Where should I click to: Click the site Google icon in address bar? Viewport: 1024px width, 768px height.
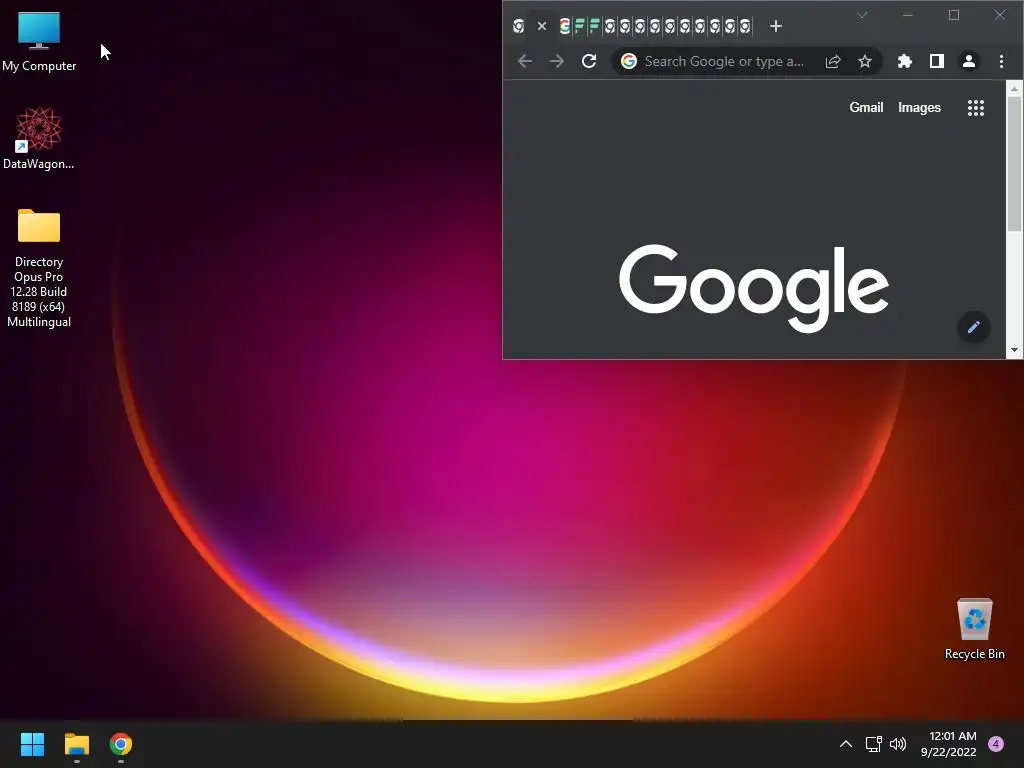click(629, 61)
